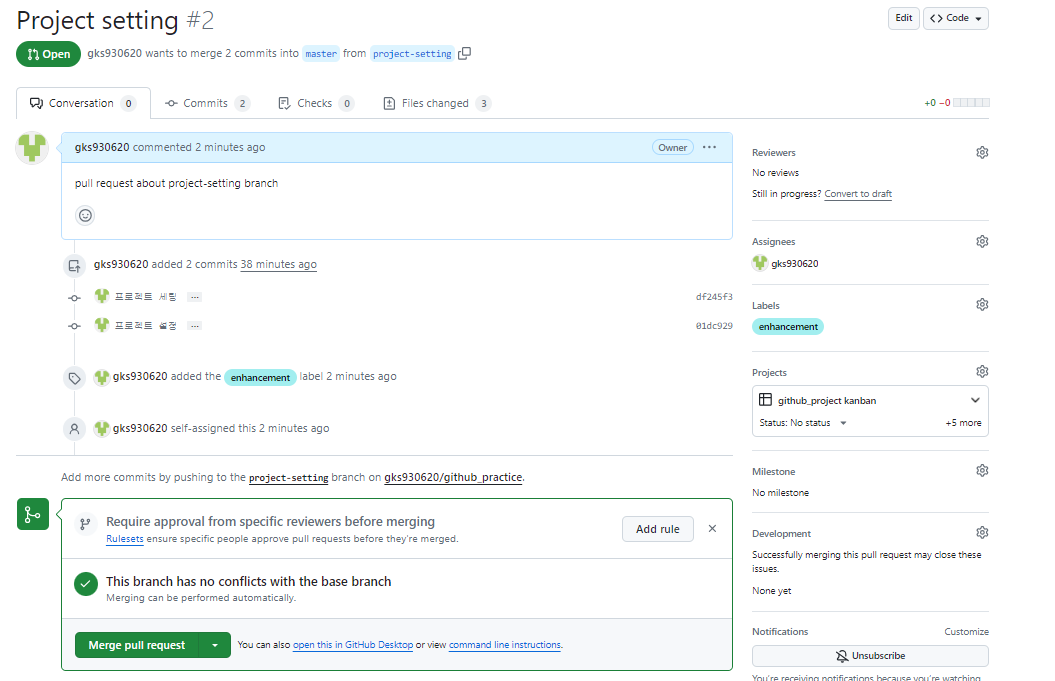
Task: Open the Rulesets link
Action: point(124,538)
